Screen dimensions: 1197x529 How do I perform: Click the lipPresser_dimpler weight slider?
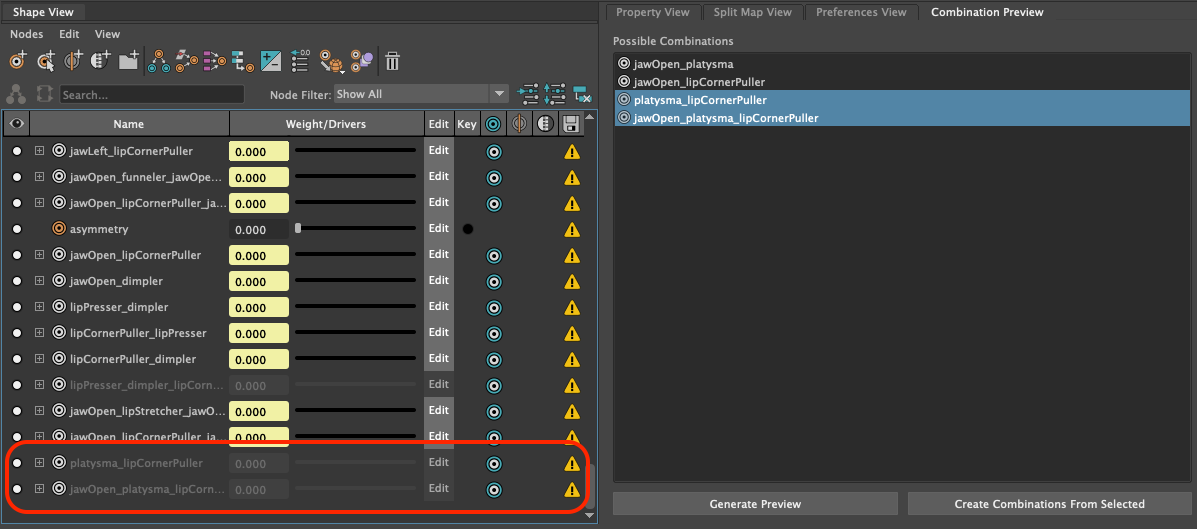click(356, 307)
